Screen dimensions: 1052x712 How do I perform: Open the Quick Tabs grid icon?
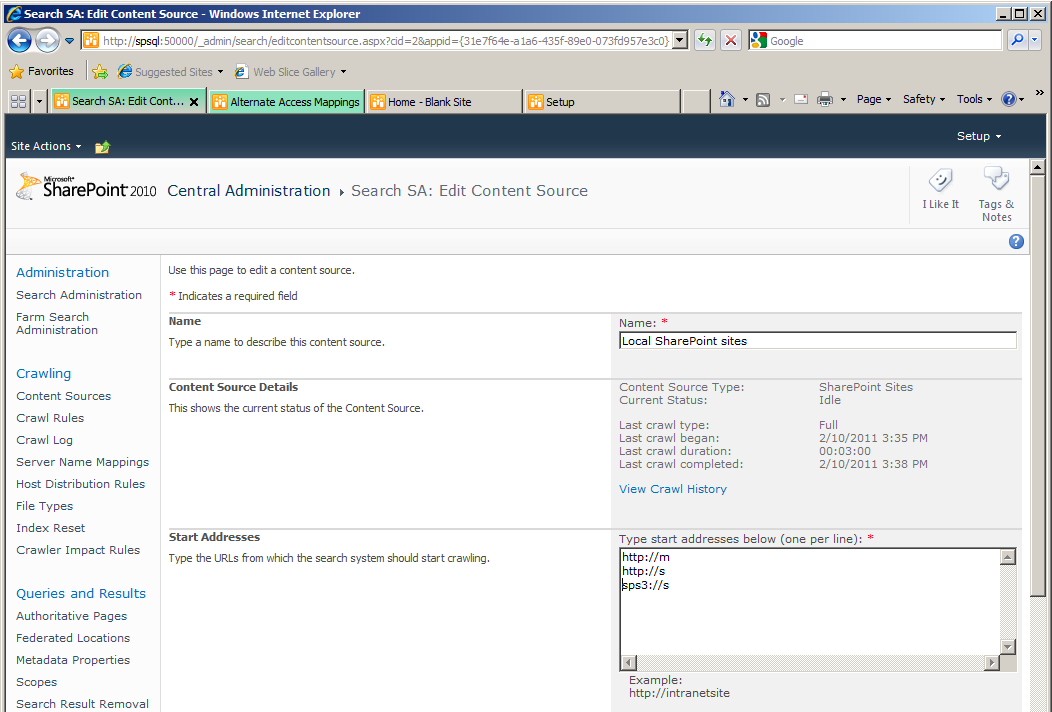pos(18,101)
